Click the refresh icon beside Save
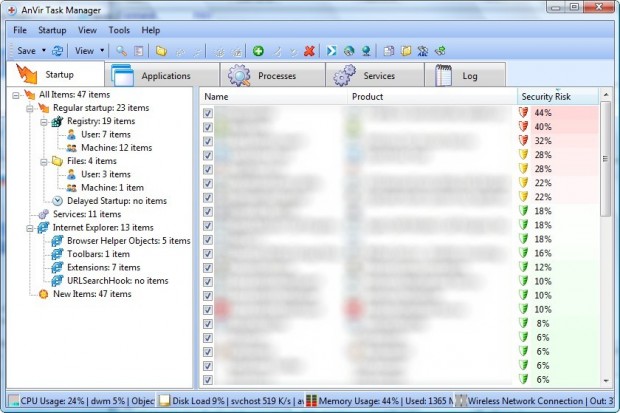Screen dimensions: 620x413 (58, 50)
